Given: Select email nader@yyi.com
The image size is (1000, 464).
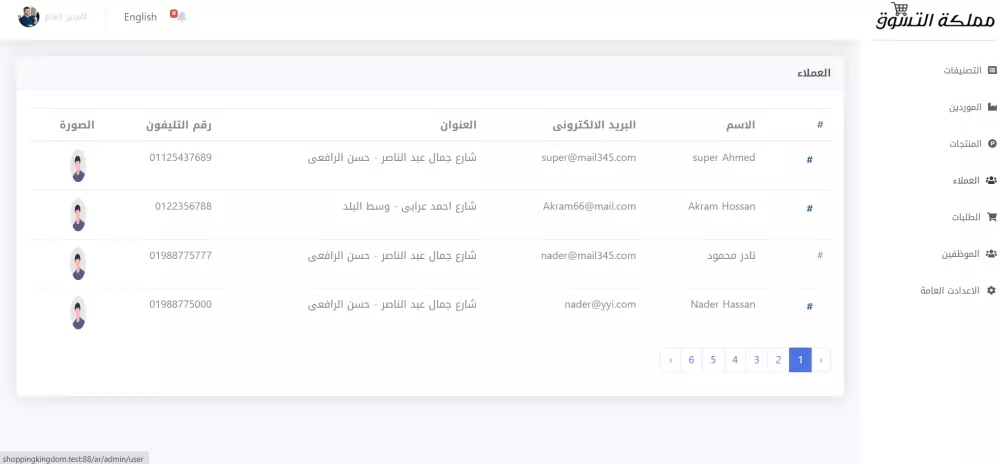Looking at the screenshot, I should tap(600, 305).
